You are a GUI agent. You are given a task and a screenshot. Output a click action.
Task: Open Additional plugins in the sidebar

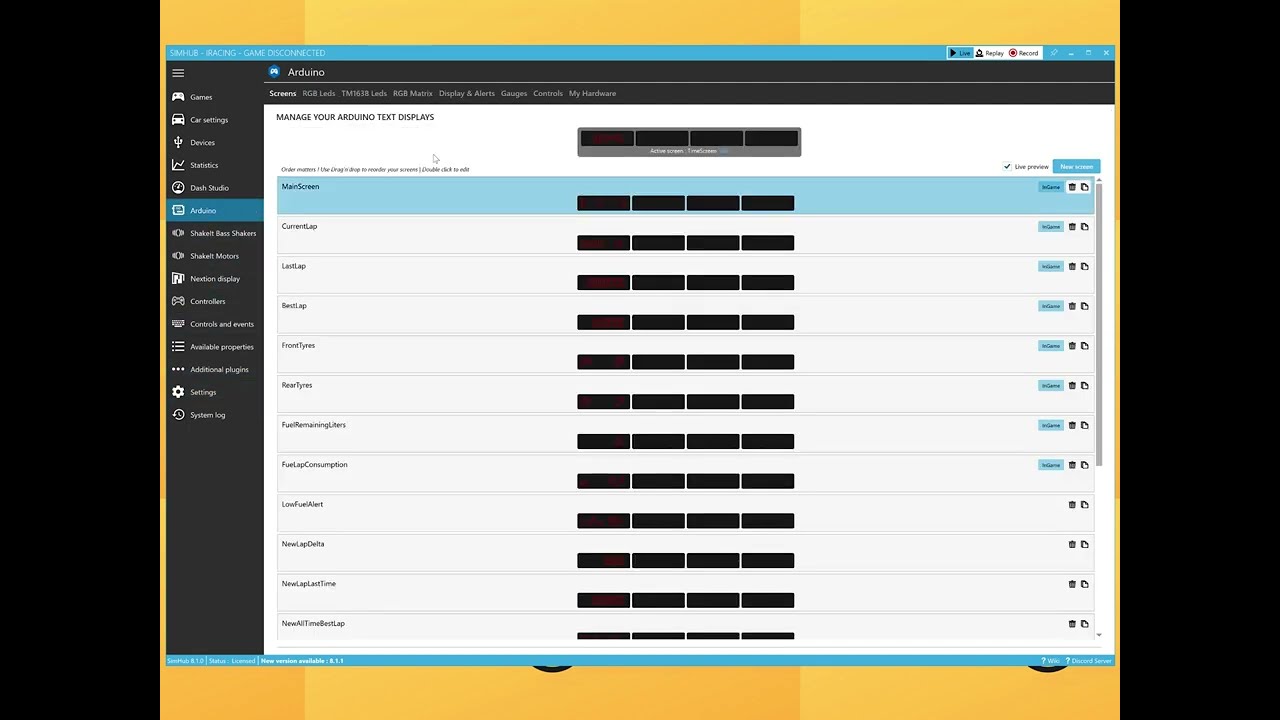pos(215,370)
